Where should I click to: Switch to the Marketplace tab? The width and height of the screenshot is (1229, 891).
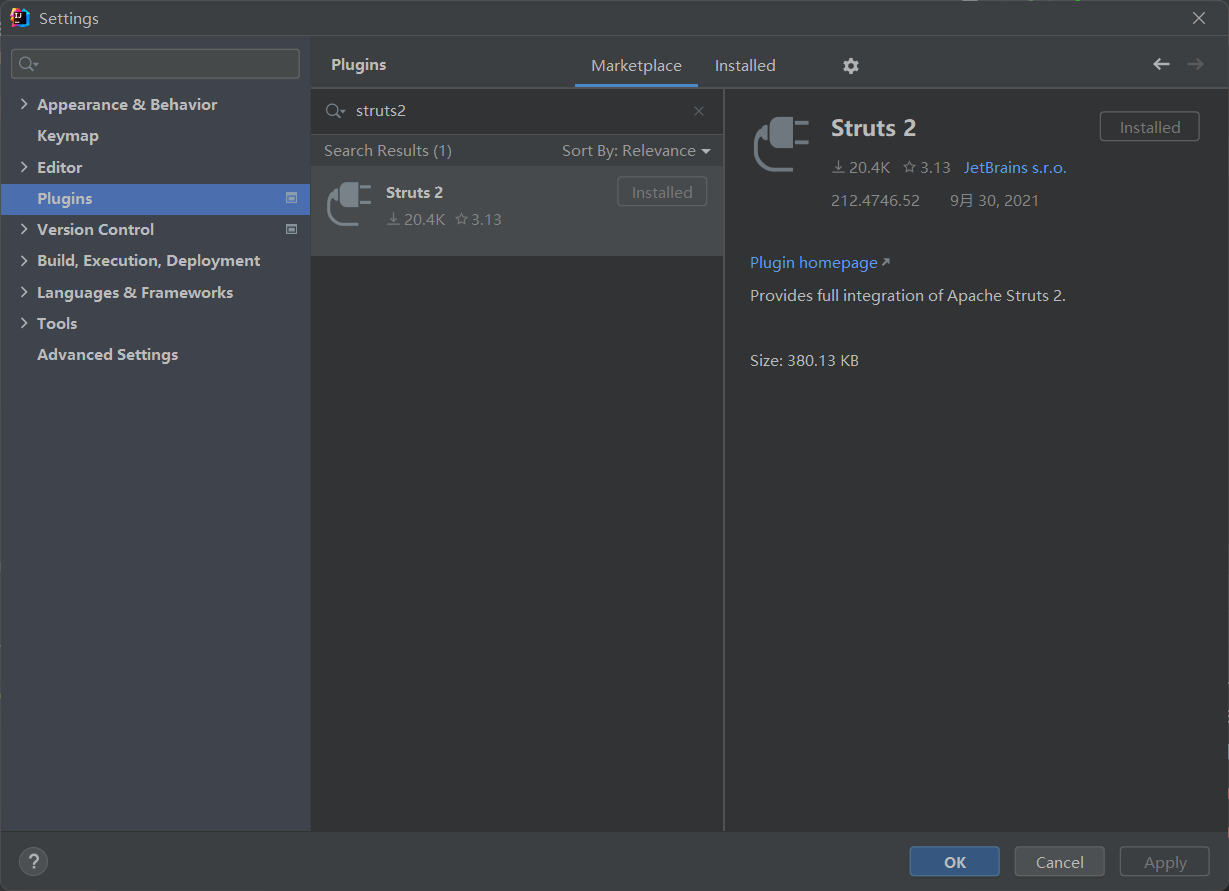point(636,66)
